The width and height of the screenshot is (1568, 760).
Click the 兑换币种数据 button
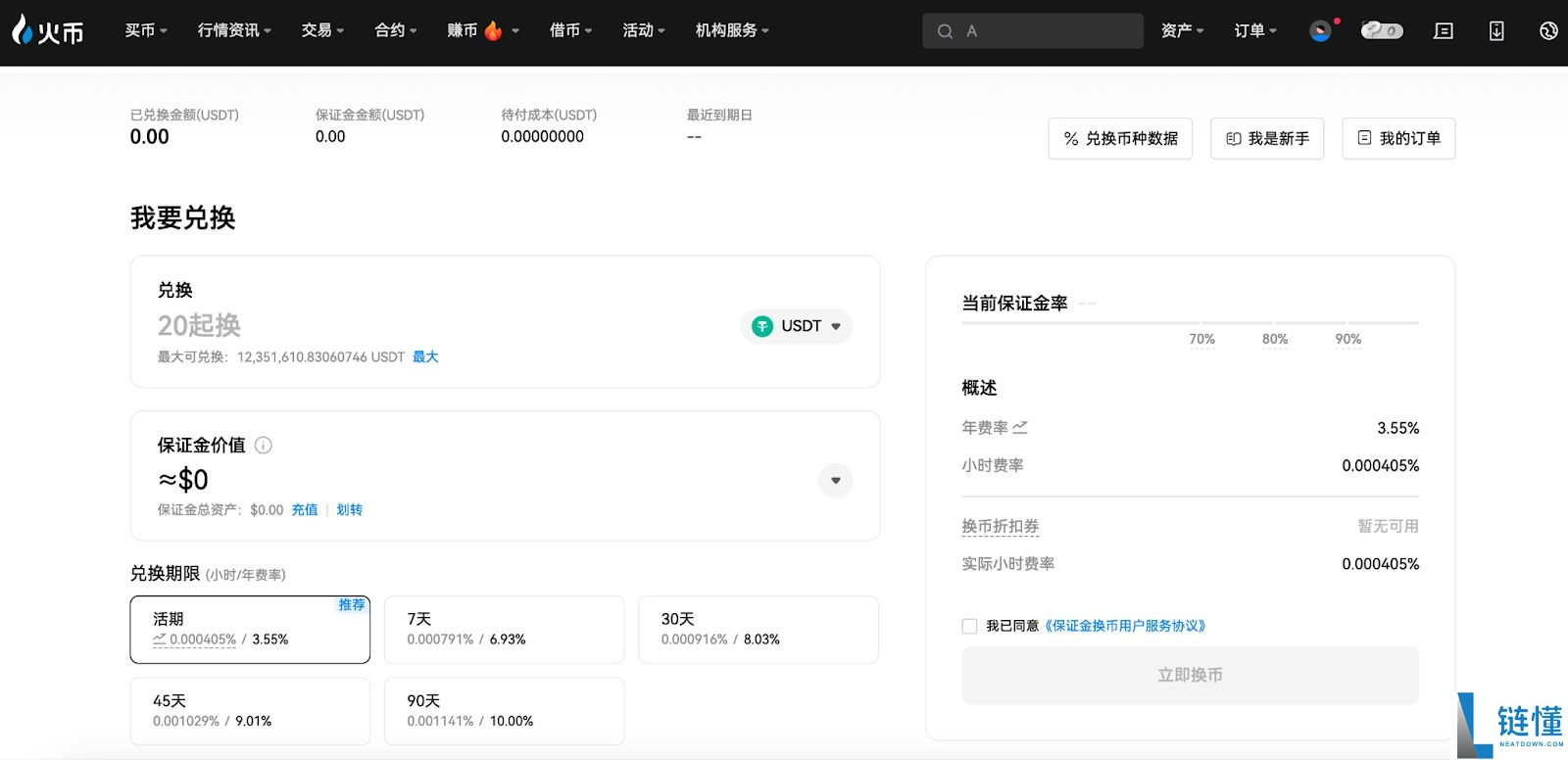(x=1120, y=138)
